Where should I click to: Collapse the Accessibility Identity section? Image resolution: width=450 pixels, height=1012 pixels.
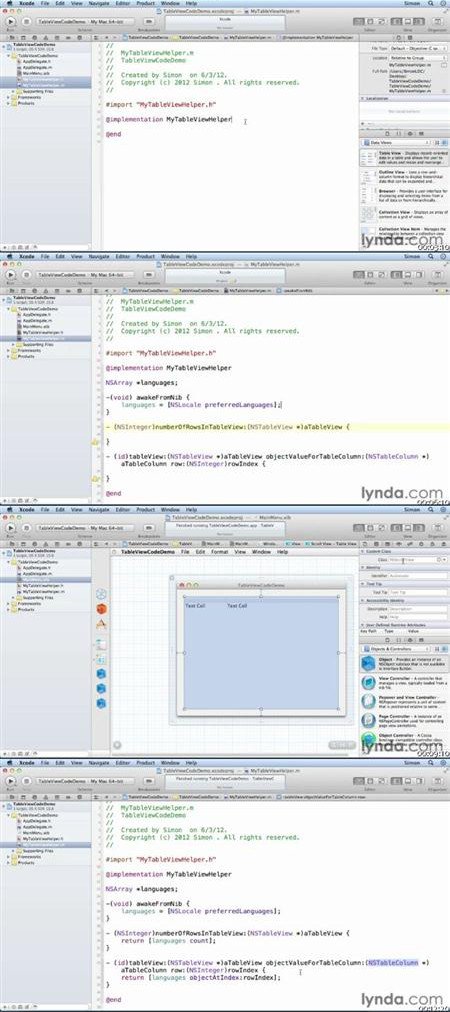tap(363, 600)
